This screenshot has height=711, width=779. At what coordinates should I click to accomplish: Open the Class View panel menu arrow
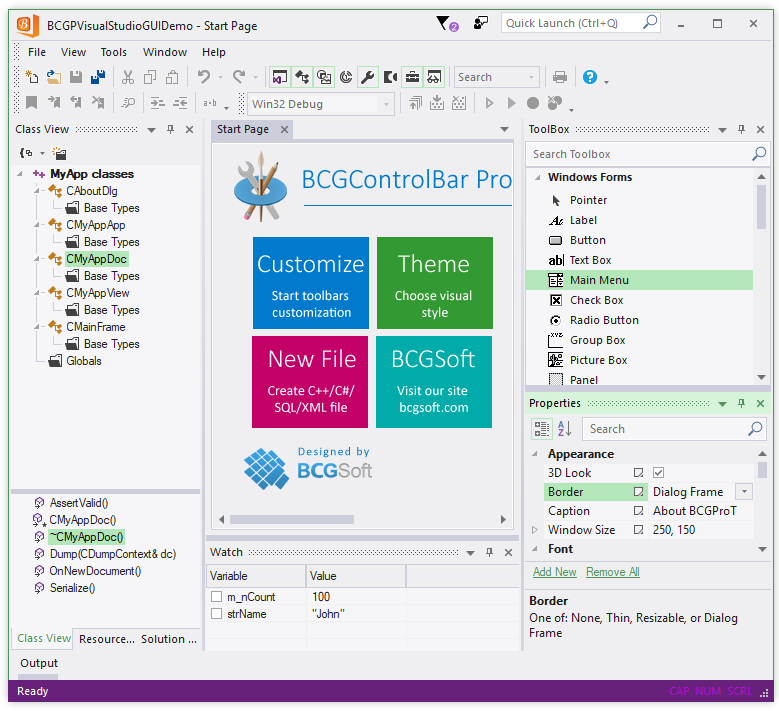[152, 130]
